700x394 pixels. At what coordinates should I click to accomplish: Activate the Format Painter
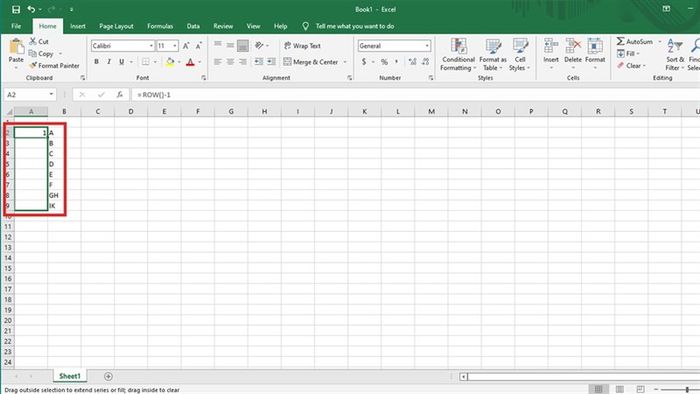[54, 66]
